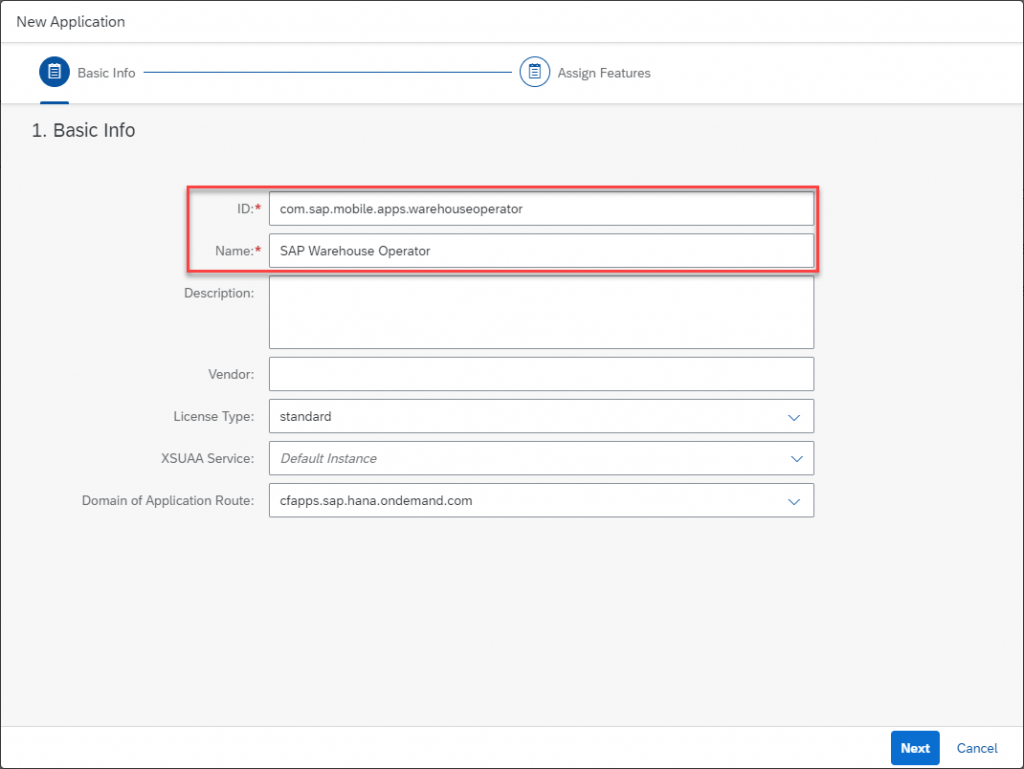
Task: Click the ID input field
Action: (541, 209)
